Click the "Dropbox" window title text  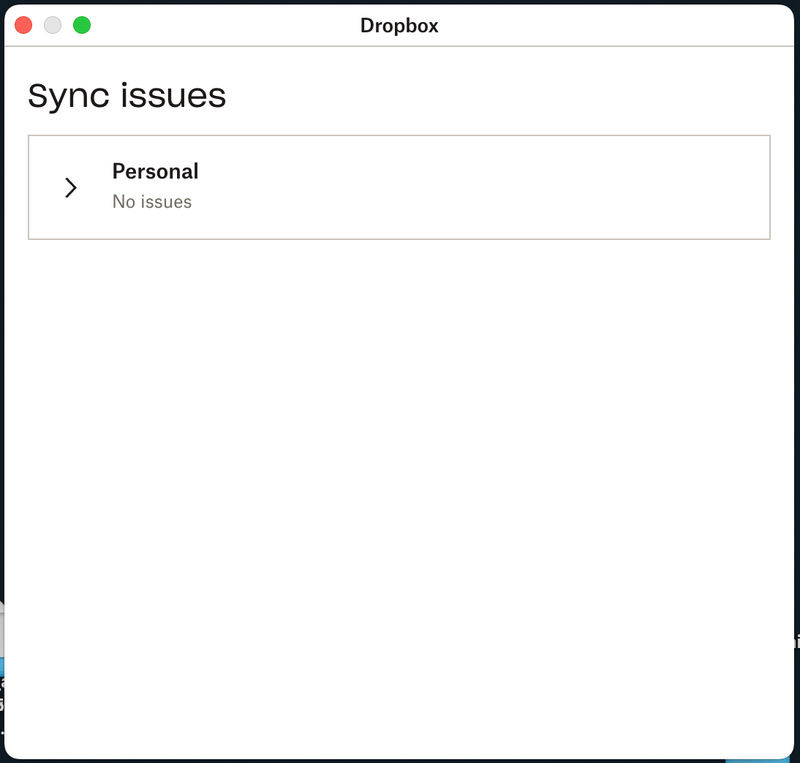tap(399, 25)
